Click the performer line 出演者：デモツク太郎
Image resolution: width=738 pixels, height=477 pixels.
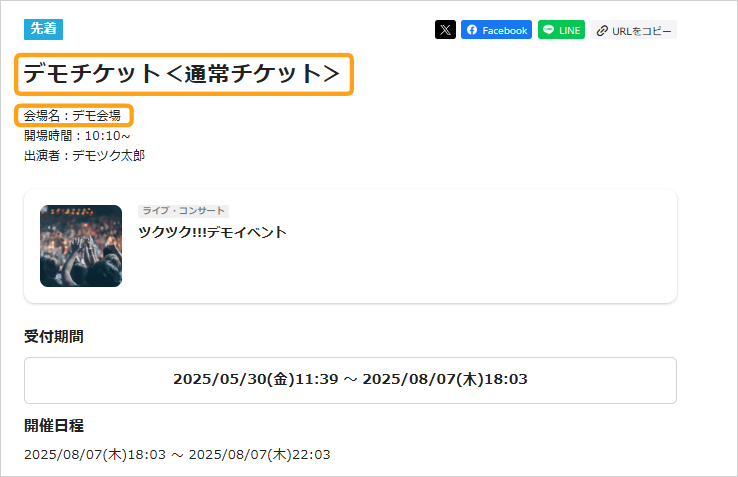point(85,155)
